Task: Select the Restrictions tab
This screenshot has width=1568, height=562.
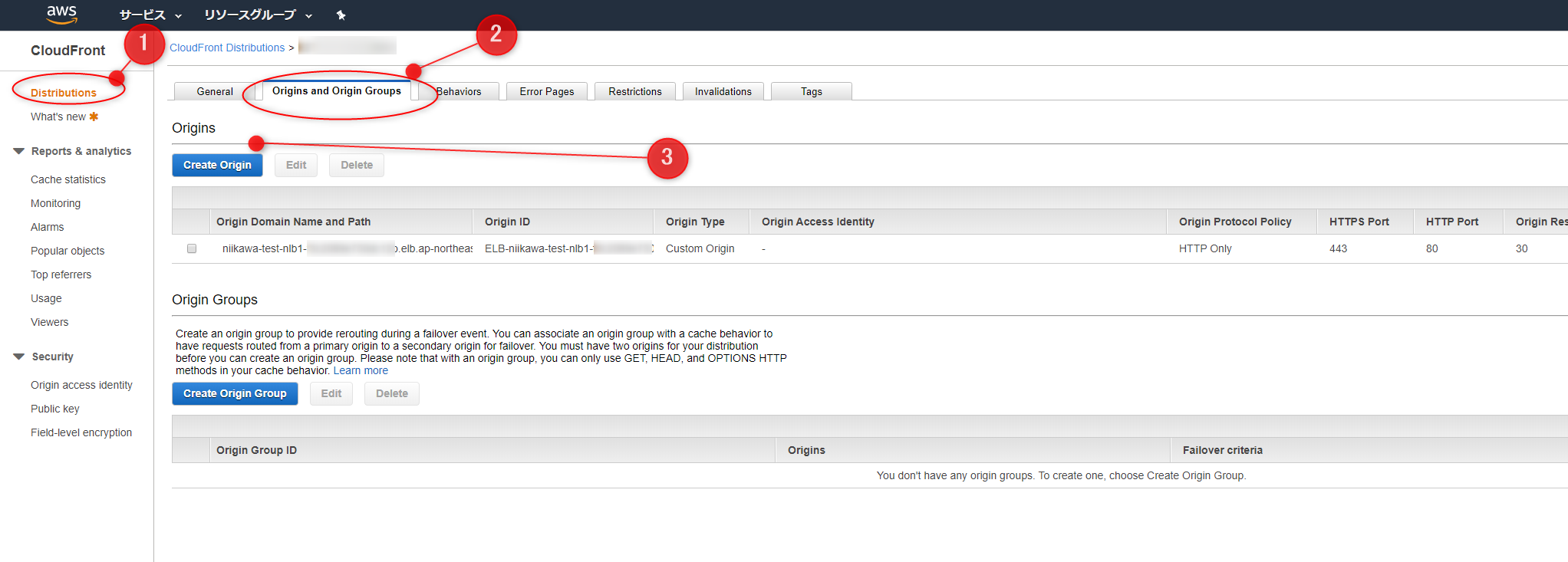Action: click(x=634, y=91)
